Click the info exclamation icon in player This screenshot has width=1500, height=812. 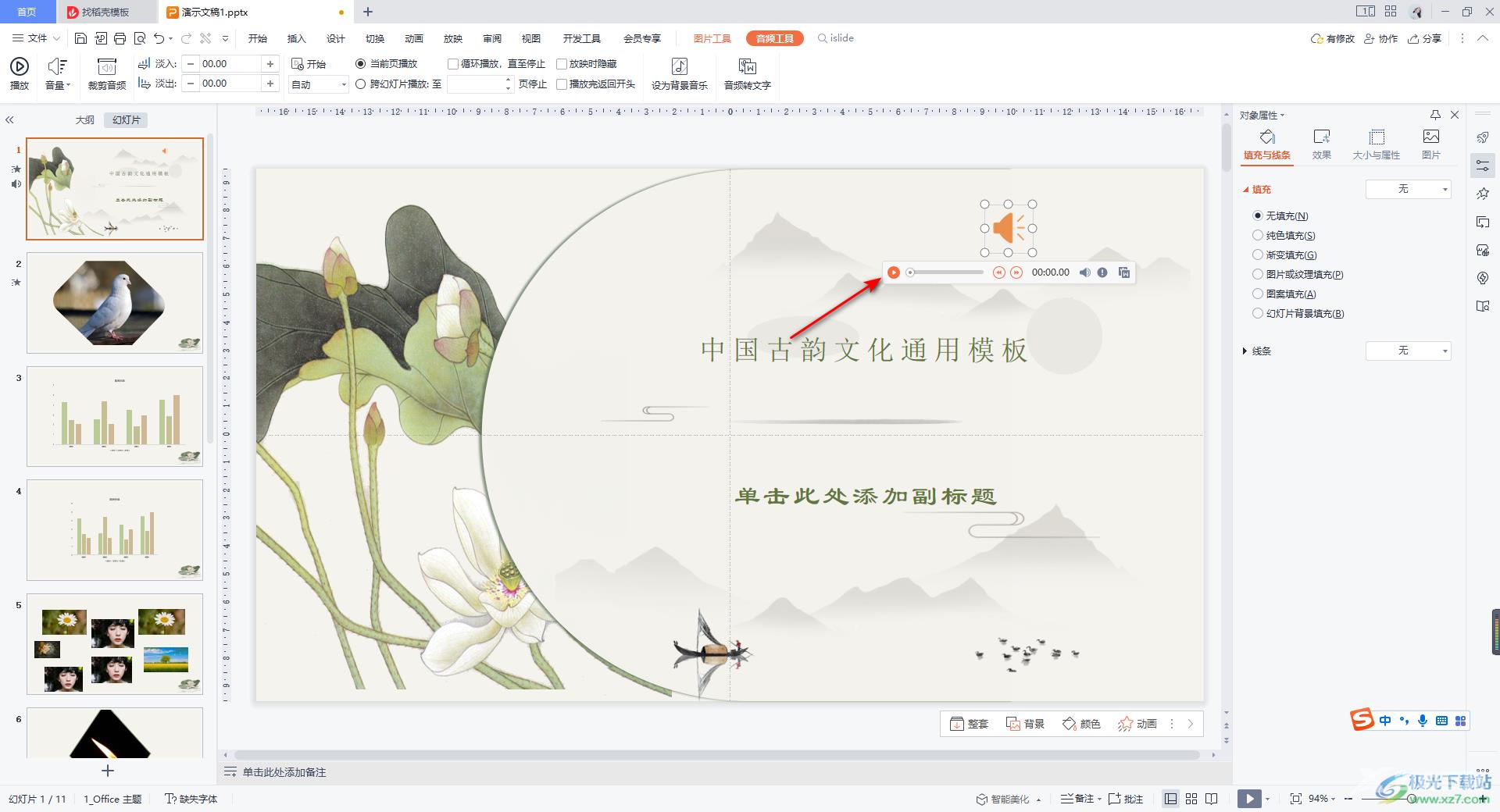coord(1102,272)
